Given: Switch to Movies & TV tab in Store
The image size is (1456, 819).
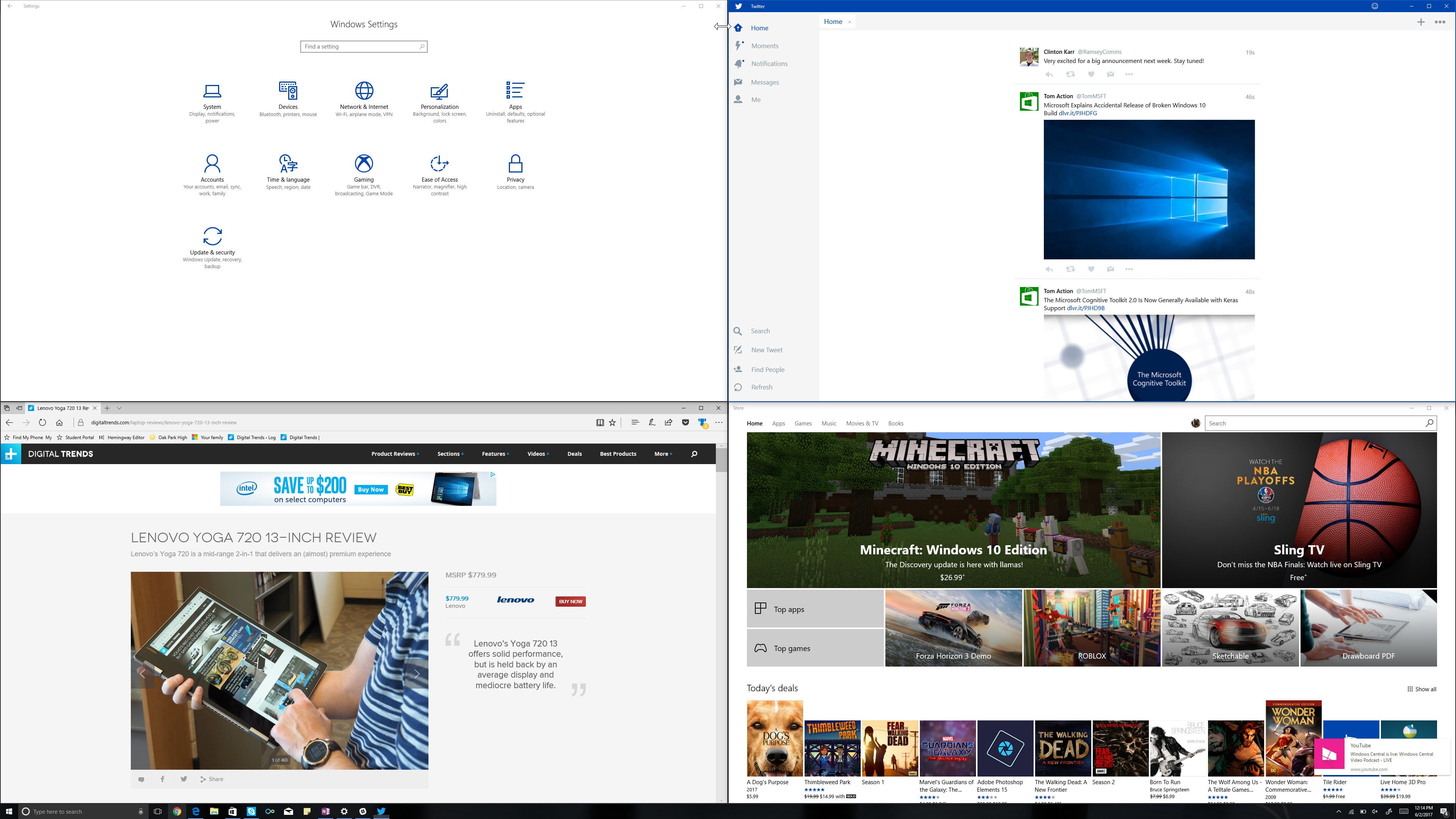Looking at the screenshot, I should coord(862,424).
